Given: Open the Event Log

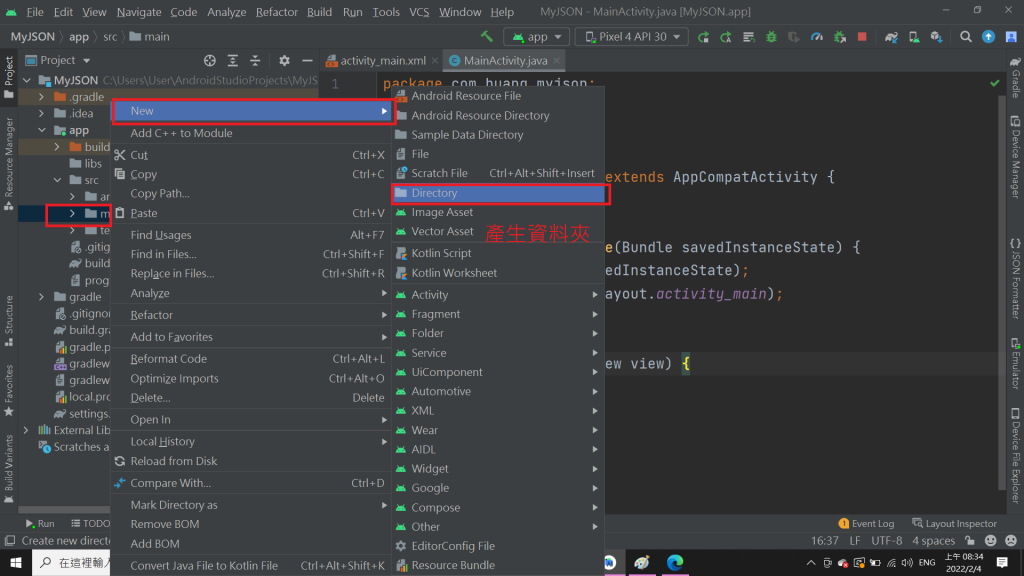Looking at the screenshot, I should pyautogui.click(x=866, y=523).
